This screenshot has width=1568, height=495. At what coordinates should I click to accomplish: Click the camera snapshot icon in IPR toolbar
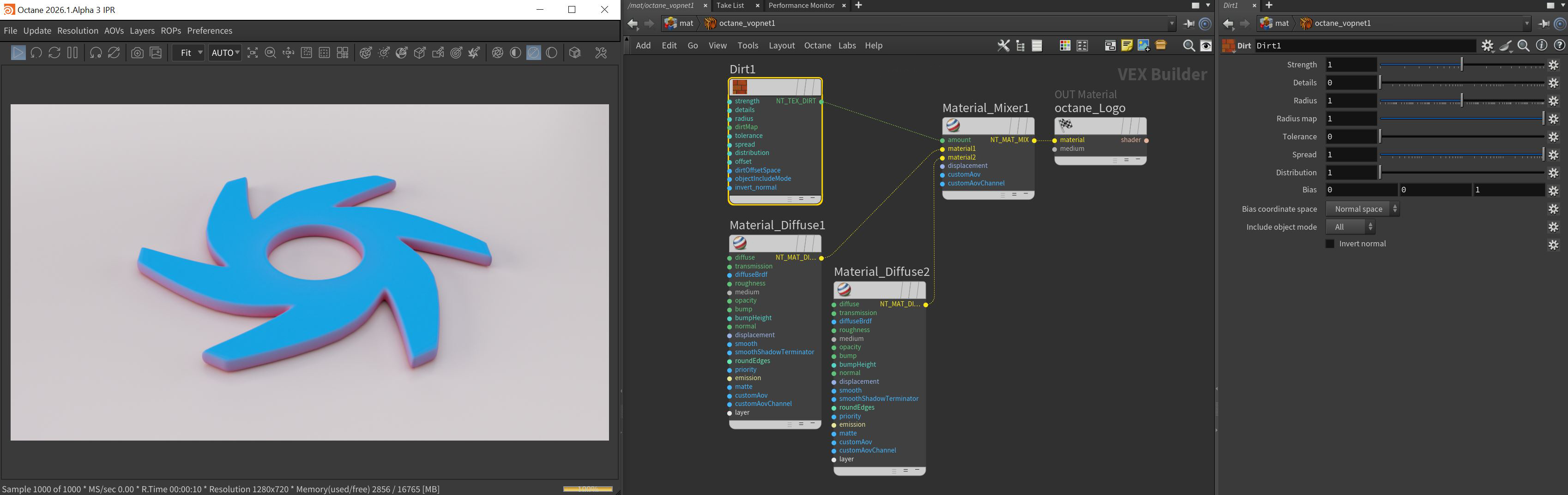coord(138,53)
